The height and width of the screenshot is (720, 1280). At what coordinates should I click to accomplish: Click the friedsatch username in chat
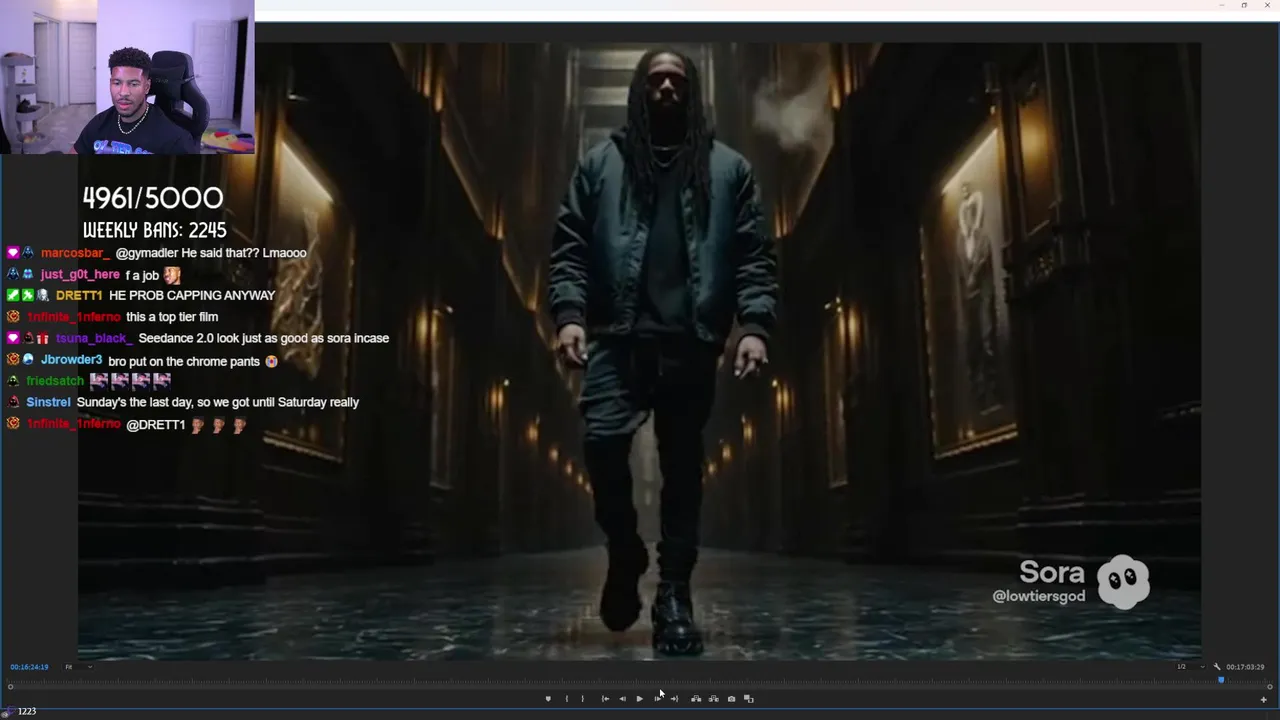tap(55, 381)
